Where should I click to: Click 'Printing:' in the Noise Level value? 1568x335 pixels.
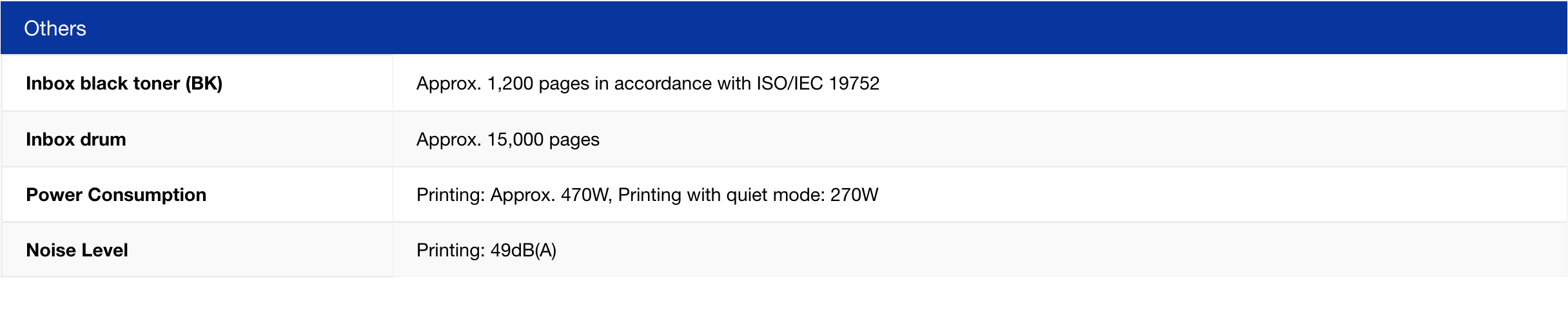click(450, 250)
